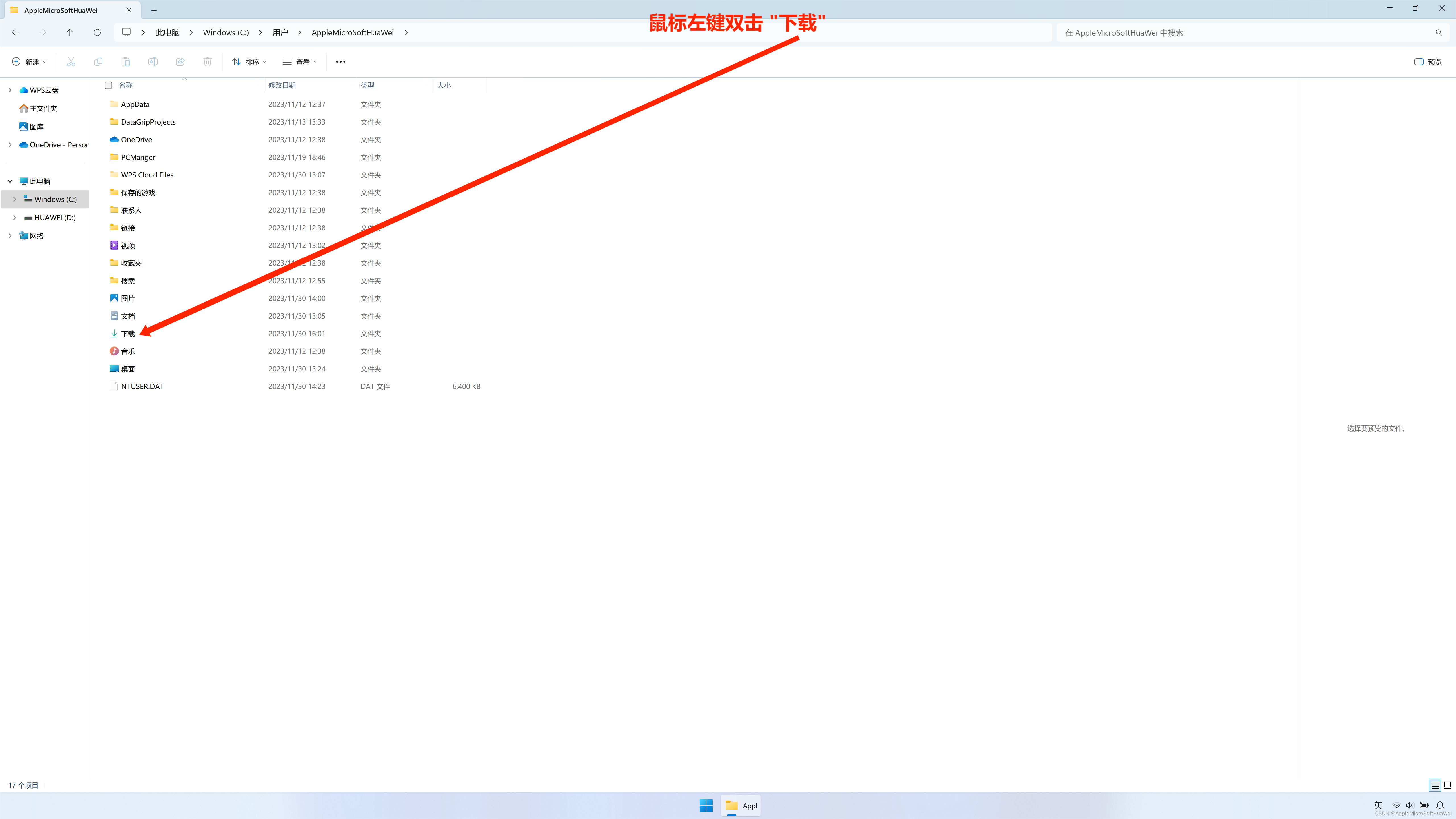1456x819 pixels.
Task: Switch to large icons view at bottom-right
Action: pos(1447,785)
